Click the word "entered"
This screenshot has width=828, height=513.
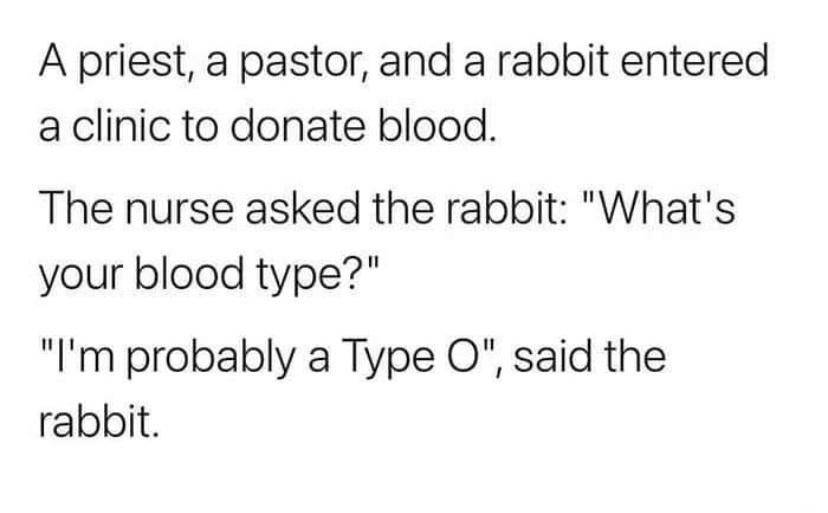(694, 60)
